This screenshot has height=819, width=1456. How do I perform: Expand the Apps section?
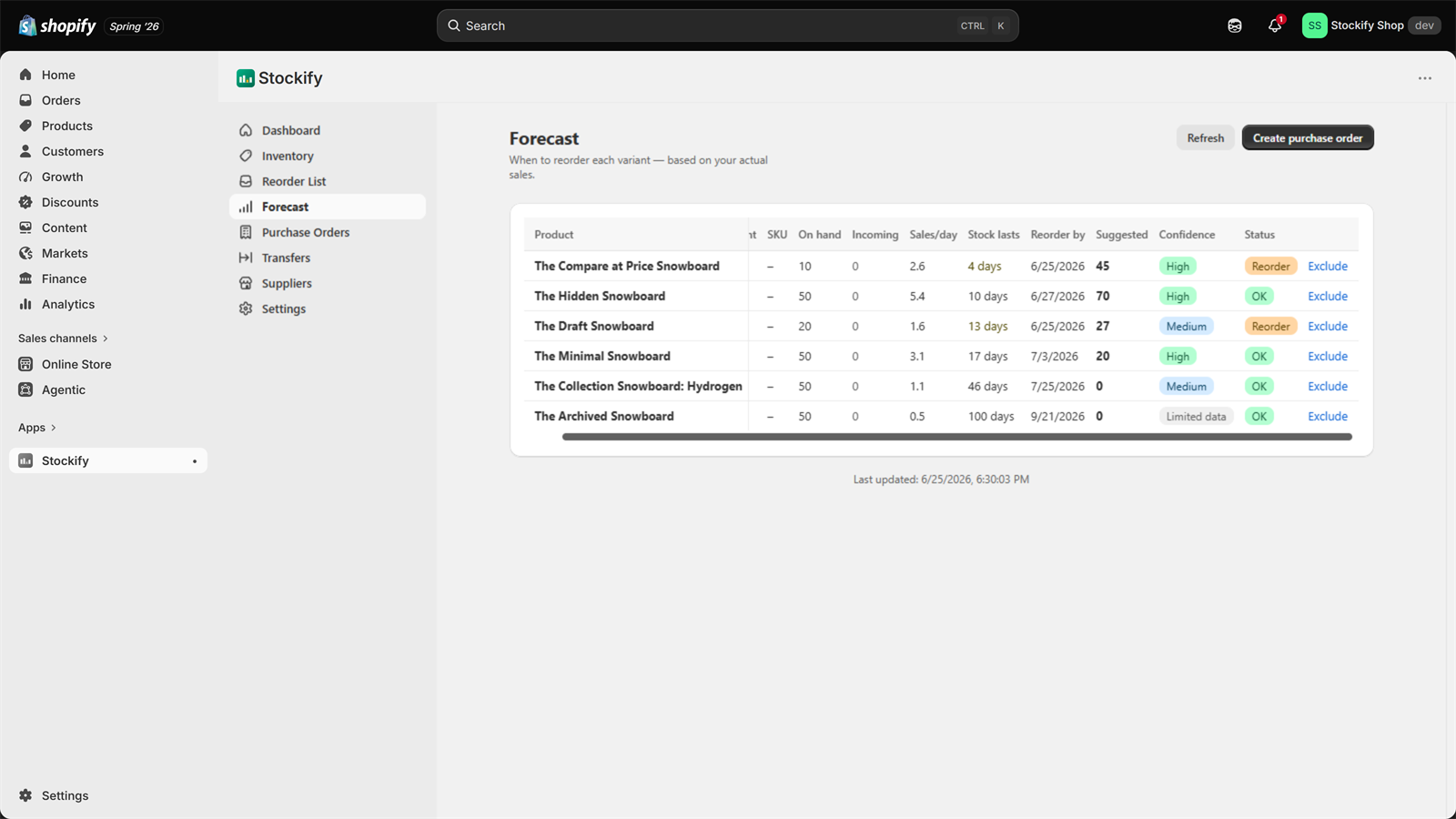(x=37, y=427)
